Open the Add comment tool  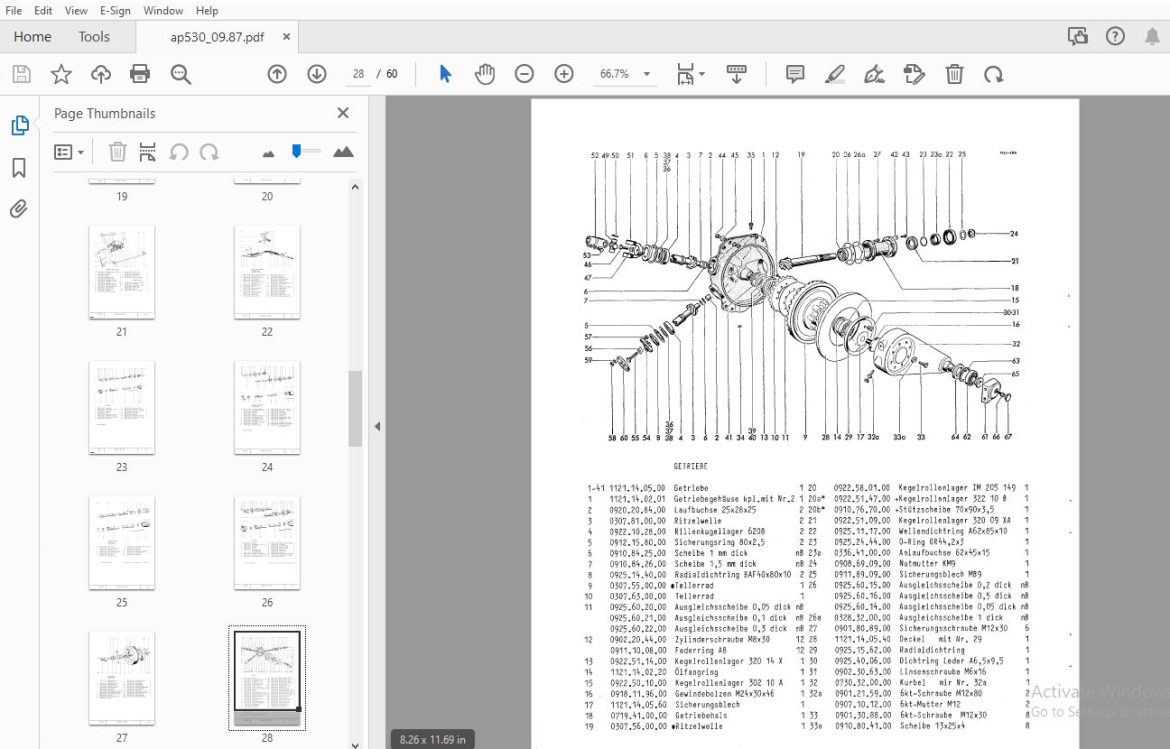(795, 74)
